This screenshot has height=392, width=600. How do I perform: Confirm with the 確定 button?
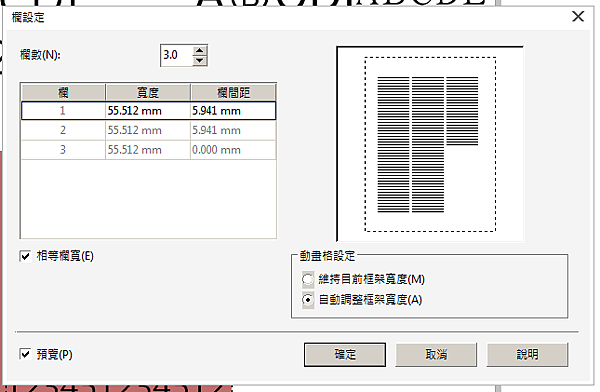[345, 354]
